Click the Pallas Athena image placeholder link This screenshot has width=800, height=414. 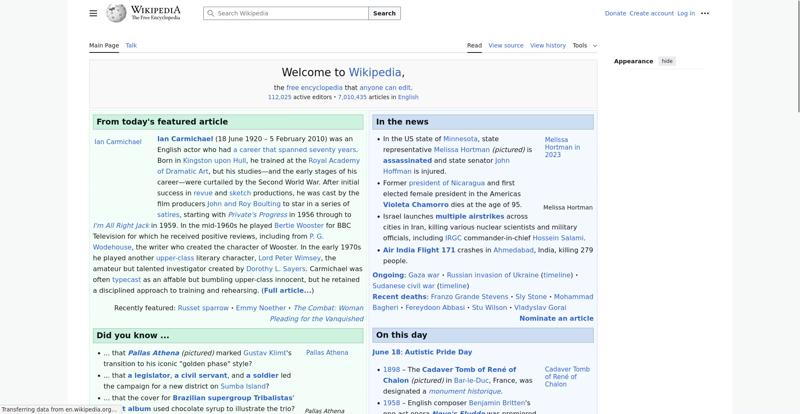click(x=327, y=353)
